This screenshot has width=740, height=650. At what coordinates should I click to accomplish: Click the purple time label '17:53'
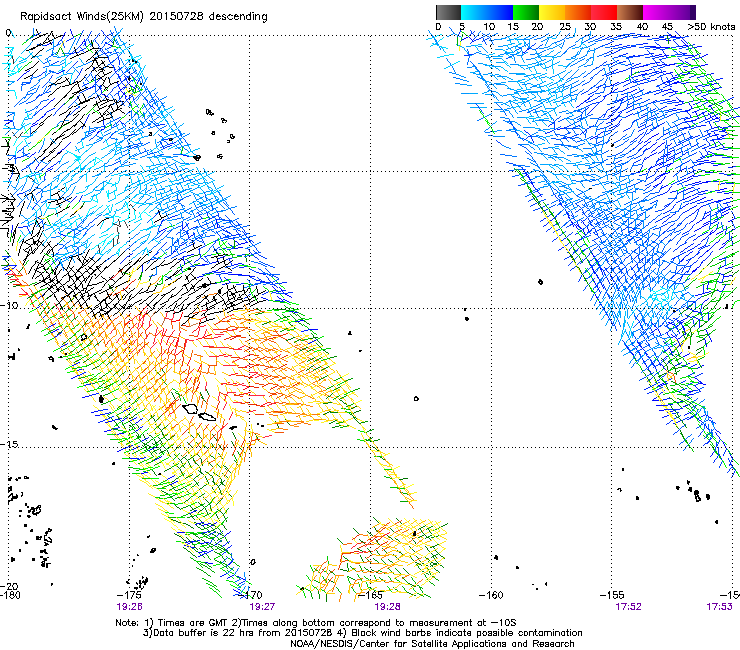coord(719,607)
